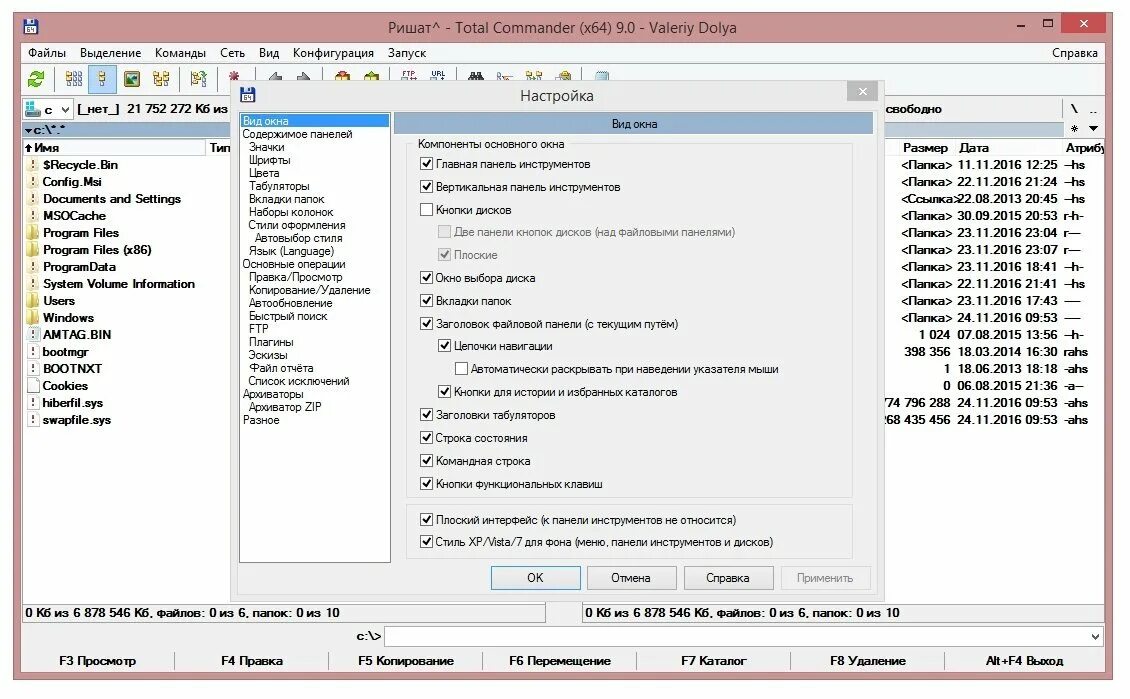Enable thumbnail view picture icon in toolbar
Viewport: 1130px width, 699px height.
[131, 79]
